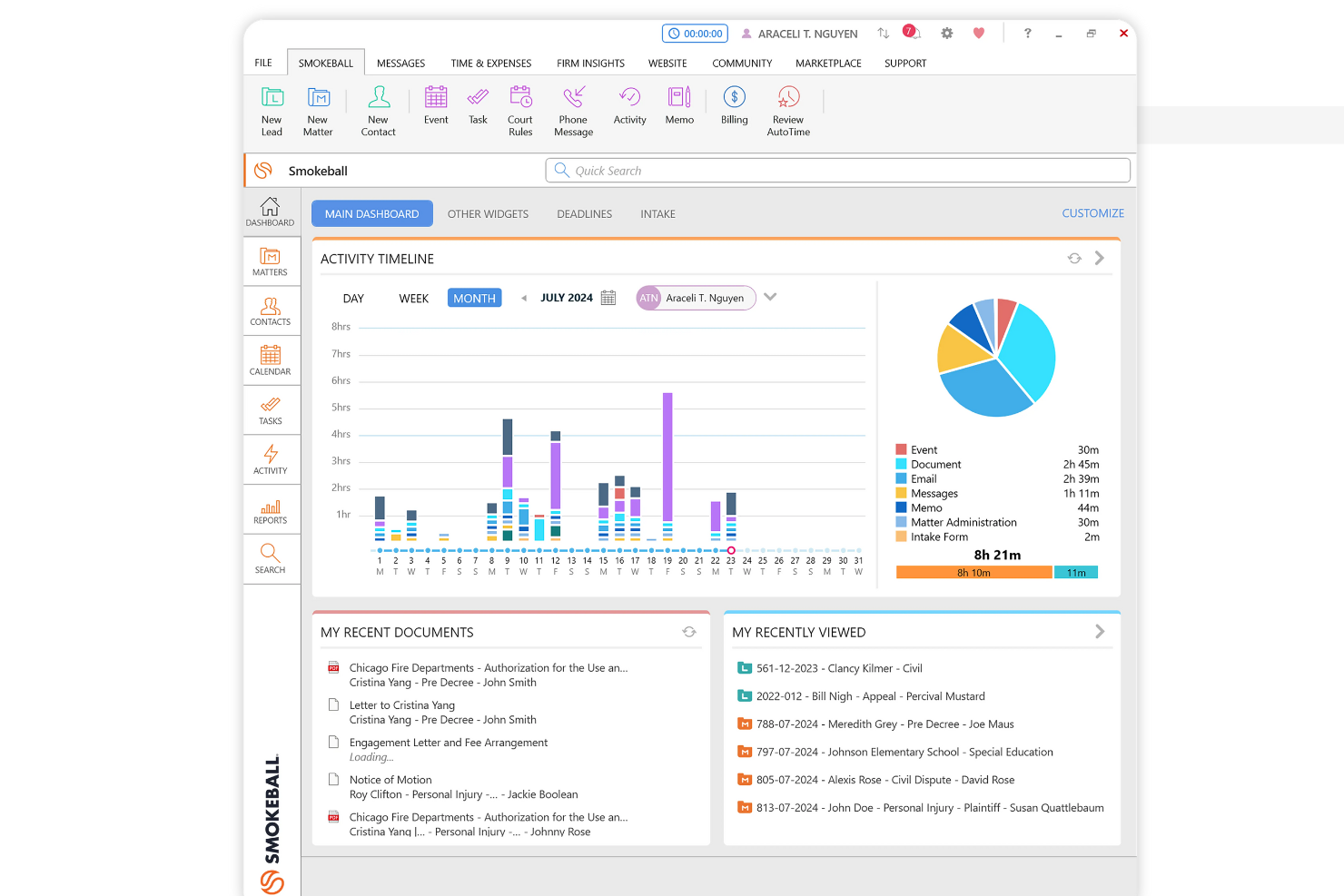Image resolution: width=1344 pixels, height=896 pixels.
Task: Open the DEADLINES dashboard tab
Action: pos(585,214)
